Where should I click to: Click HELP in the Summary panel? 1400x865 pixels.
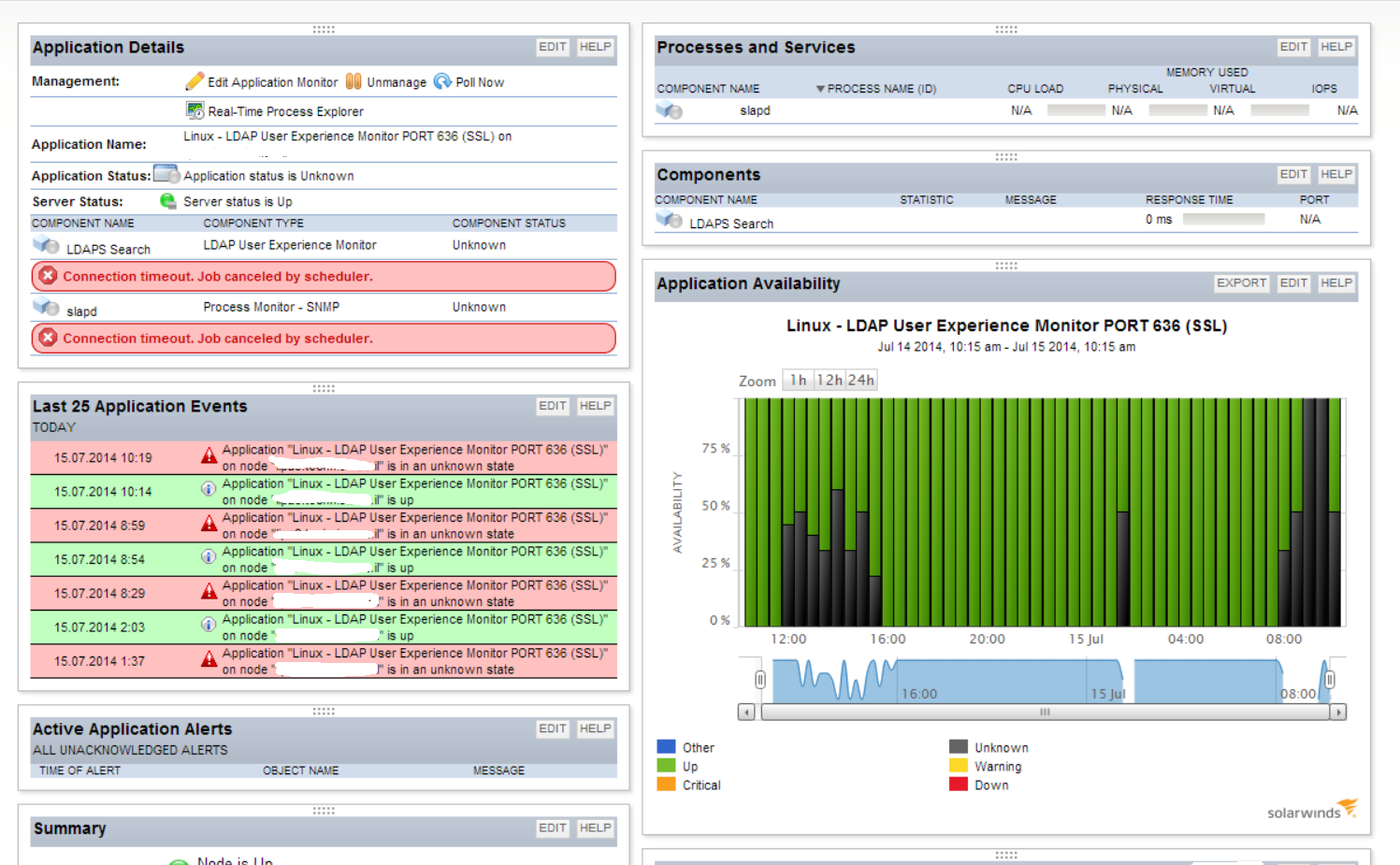[595, 828]
